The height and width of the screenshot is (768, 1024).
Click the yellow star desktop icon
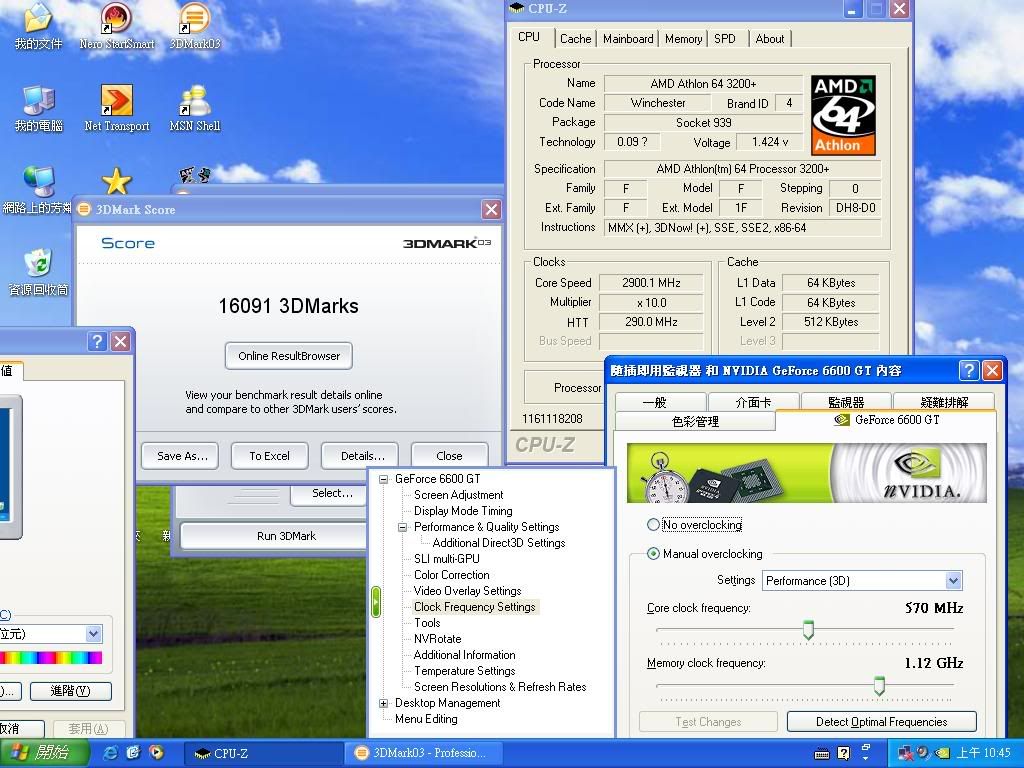click(116, 182)
